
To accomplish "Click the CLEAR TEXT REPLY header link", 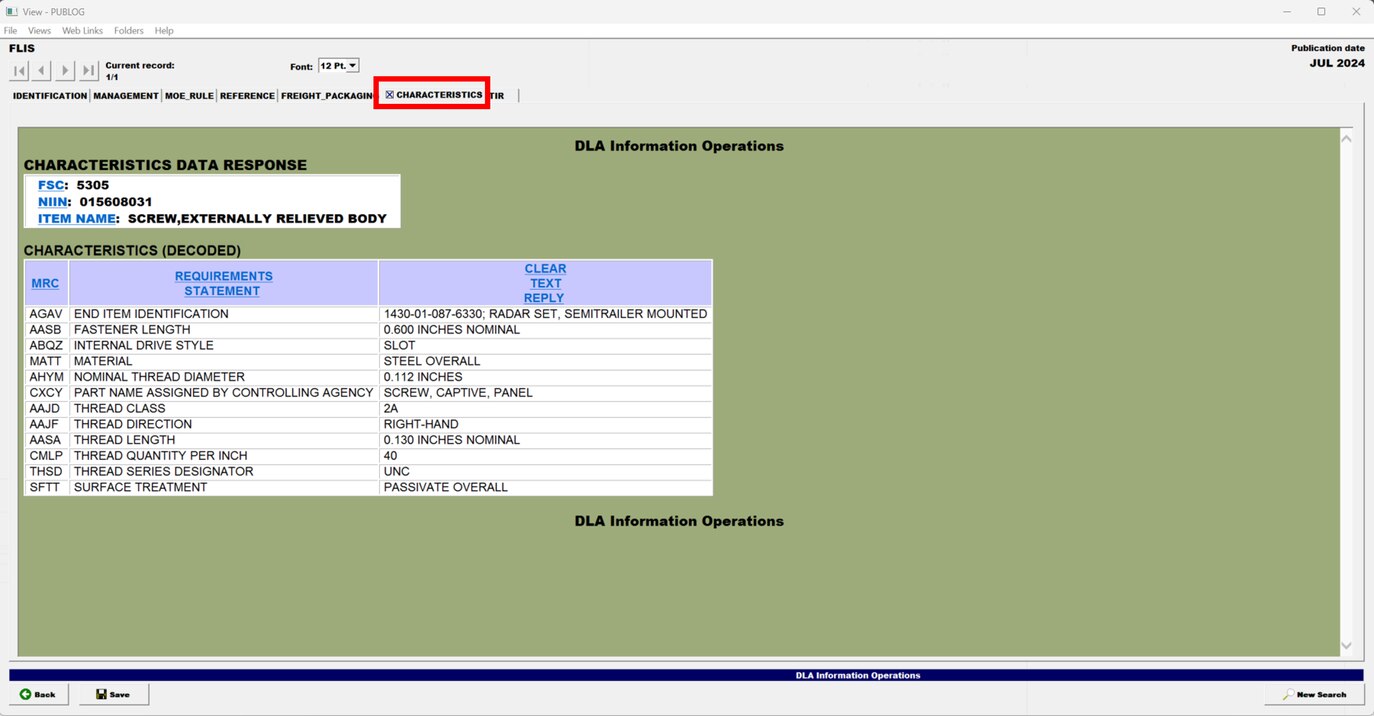I will [545, 283].
